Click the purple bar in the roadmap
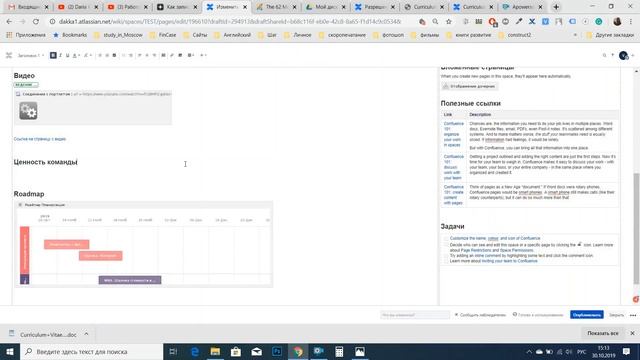The height and width of the screenshot is (360, 640). (x=130, y=280)
